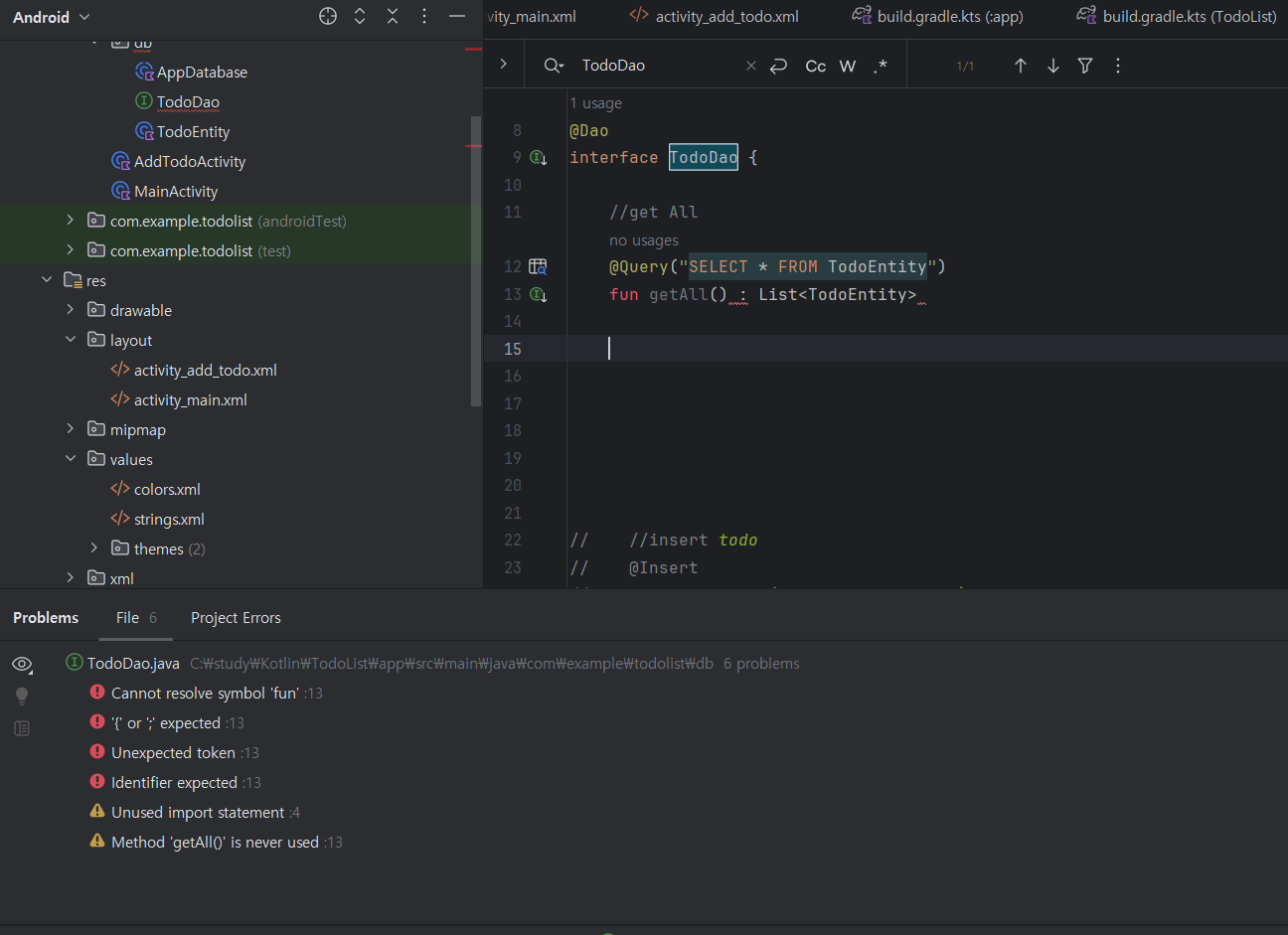Click implementation gutter icon on line 13
Image resolution: width=1288 pixels, height=935 pixels.
[x=538, y=294]
